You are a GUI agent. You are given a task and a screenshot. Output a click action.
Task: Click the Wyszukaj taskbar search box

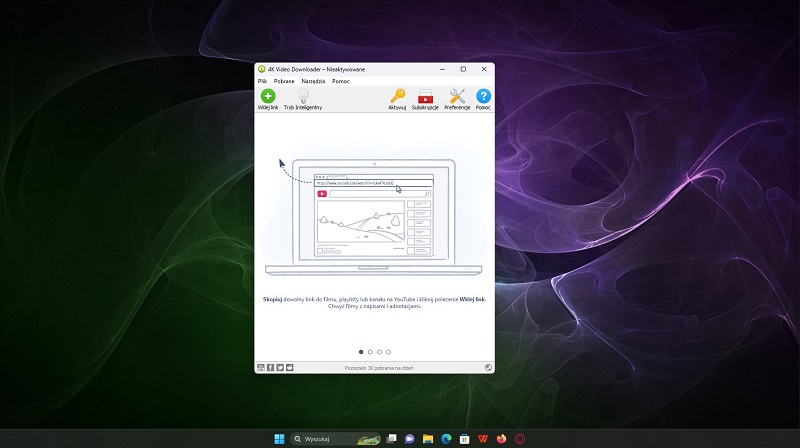(336, 439)
